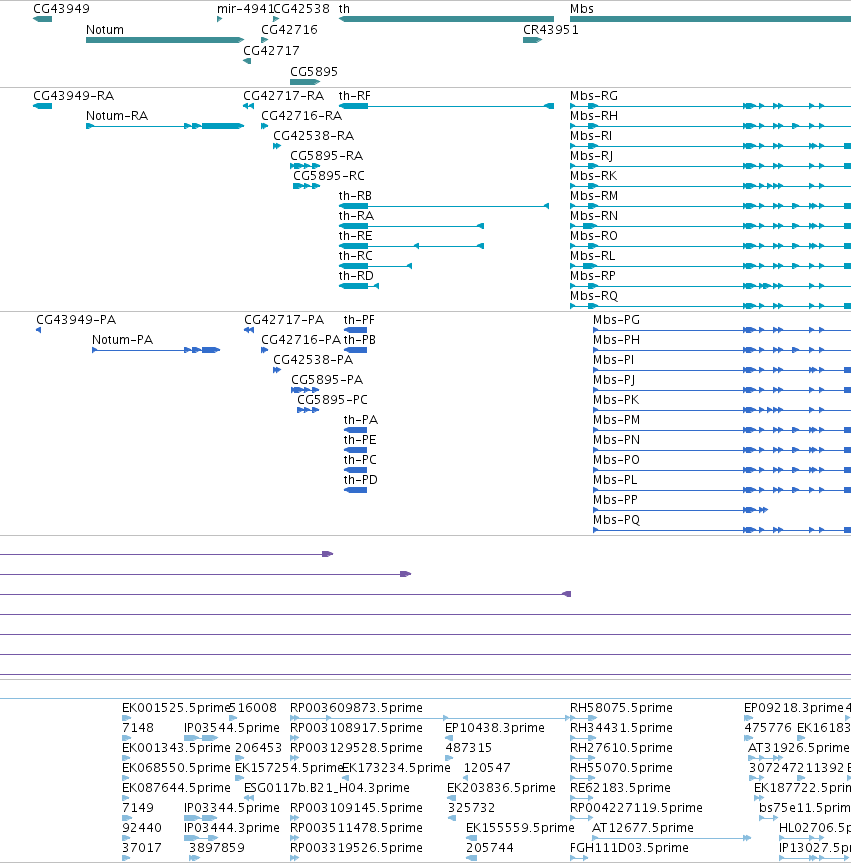Click the RP003319526.5prime EST label
Screen dimensions: 851x863
click(356, 848)
